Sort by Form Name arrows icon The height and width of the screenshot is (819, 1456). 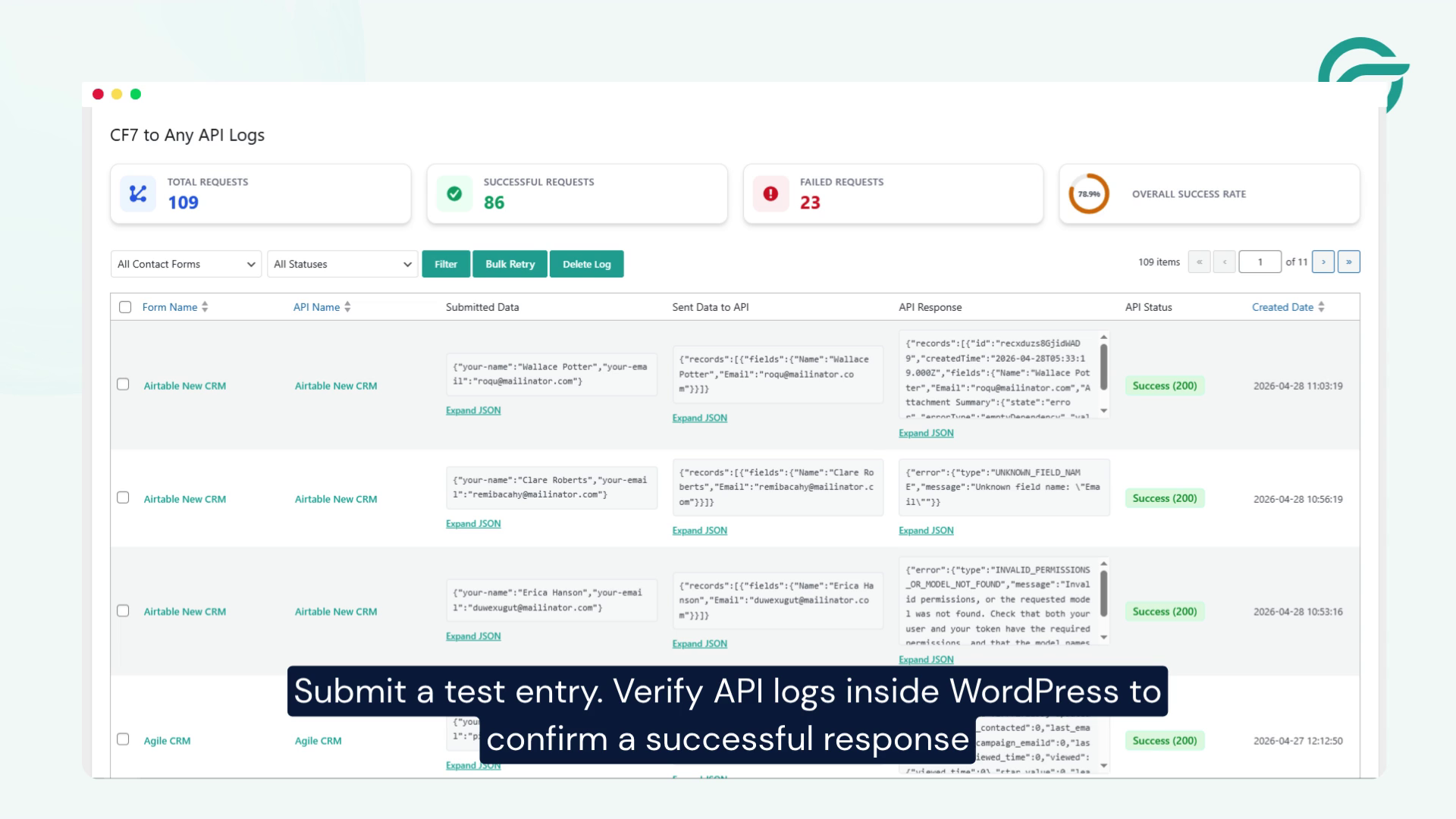click(x=205, y=307)
